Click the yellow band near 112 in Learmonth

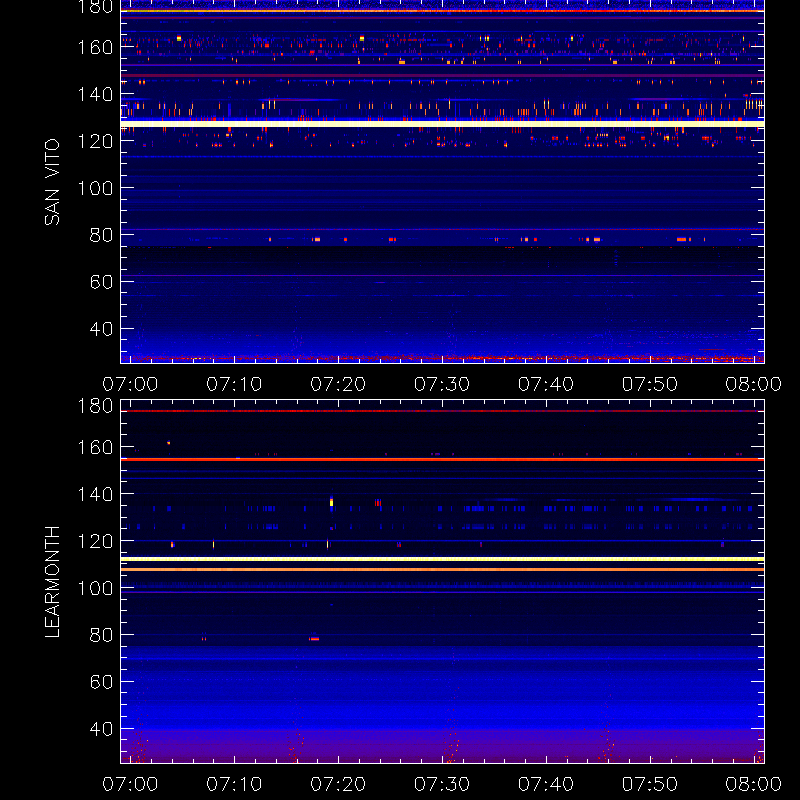pyautogui.click(x=442, y=559)
